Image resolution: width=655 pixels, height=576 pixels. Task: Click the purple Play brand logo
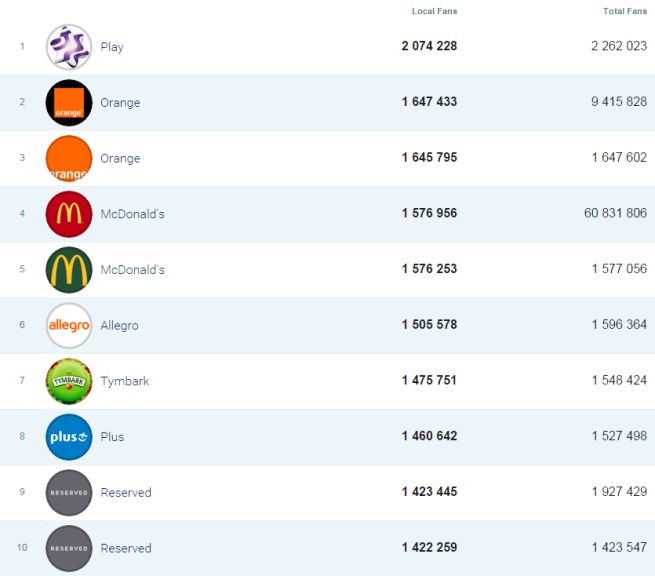[x=69, y=47]
